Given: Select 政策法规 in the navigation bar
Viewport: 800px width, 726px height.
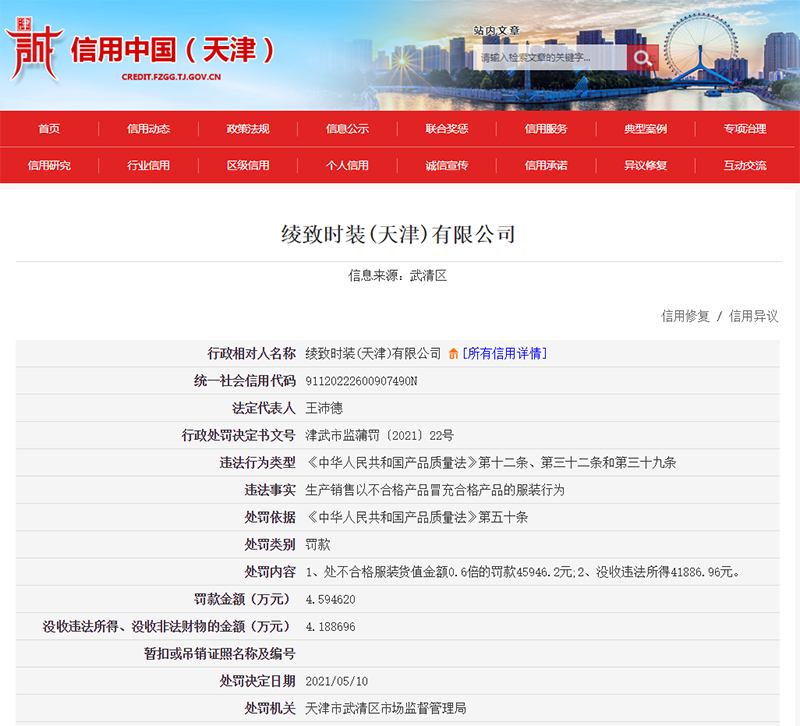Looking at the screenshot, I should 248,129.
